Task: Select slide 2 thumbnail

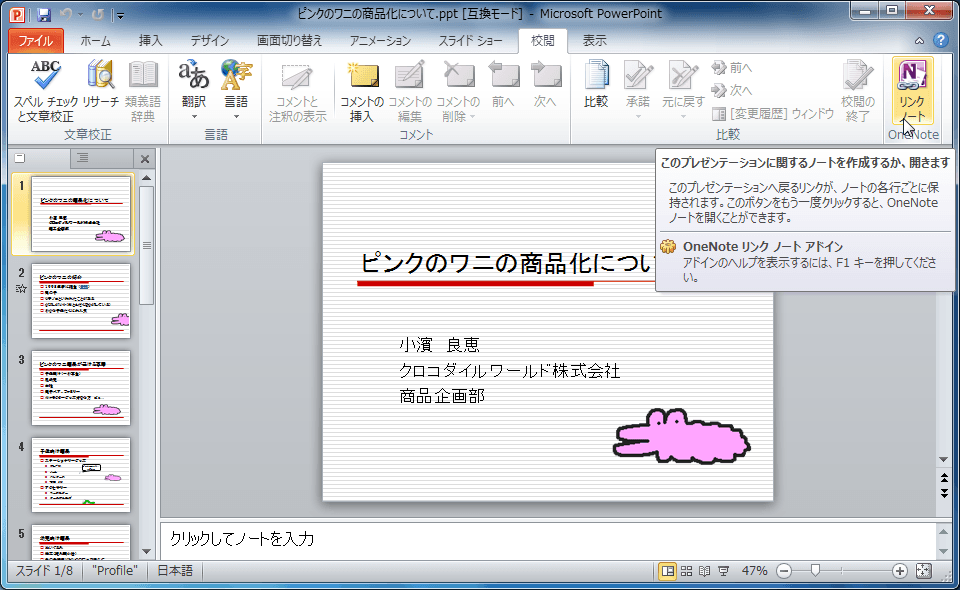Action: [81, 301]
